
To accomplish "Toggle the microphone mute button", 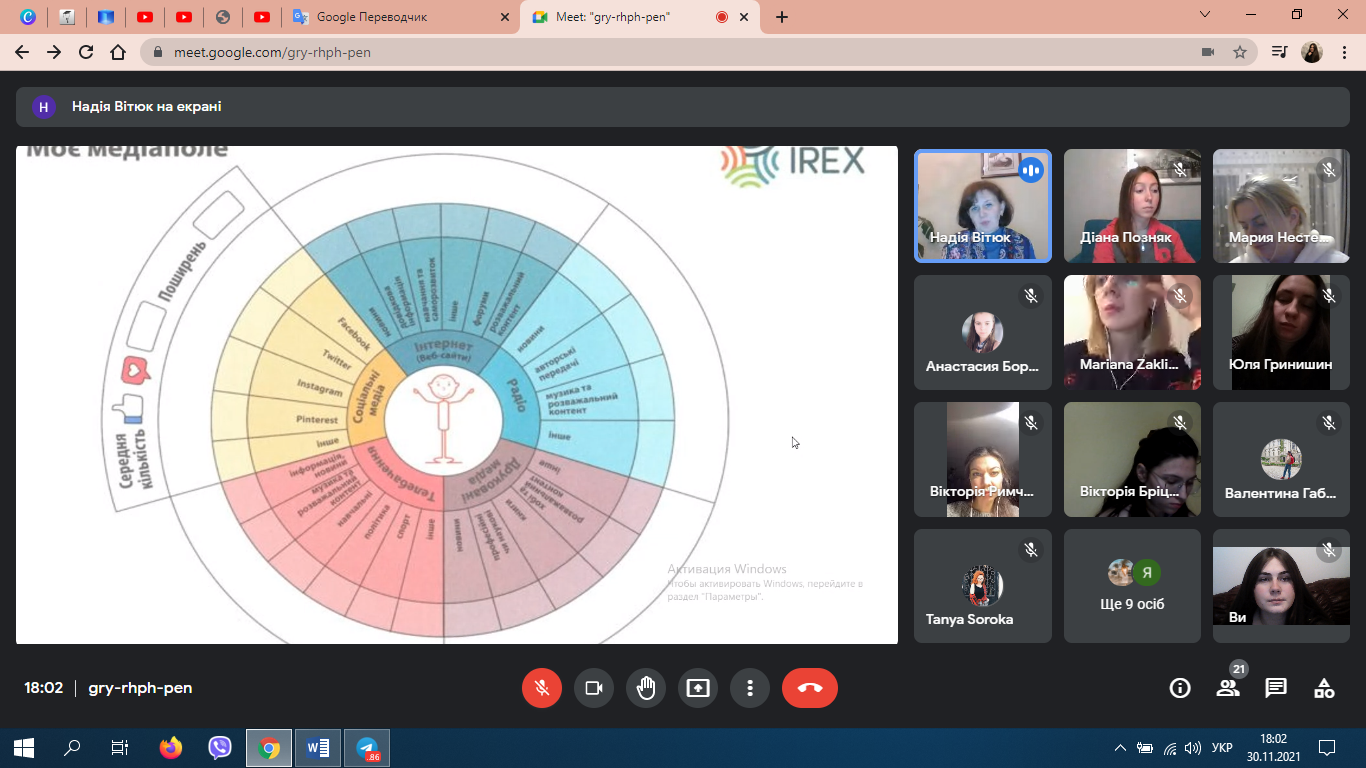I will pyautogui.click(x=542, y=688).
